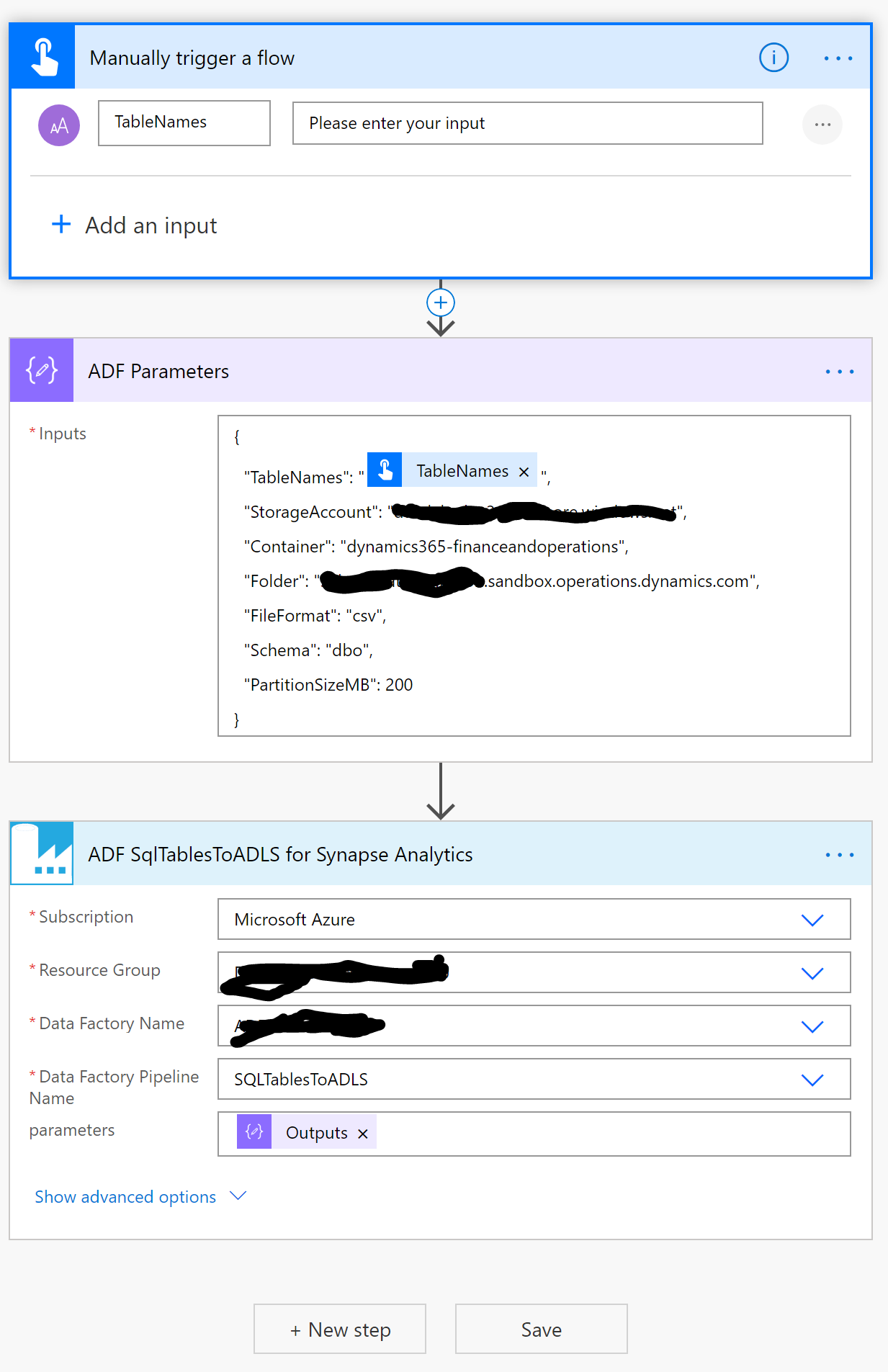Image resolution: width=888 pixels, height=1372 pixels.
Task: Edit the TableNames input name field
Action: click(x=184, y=123)
